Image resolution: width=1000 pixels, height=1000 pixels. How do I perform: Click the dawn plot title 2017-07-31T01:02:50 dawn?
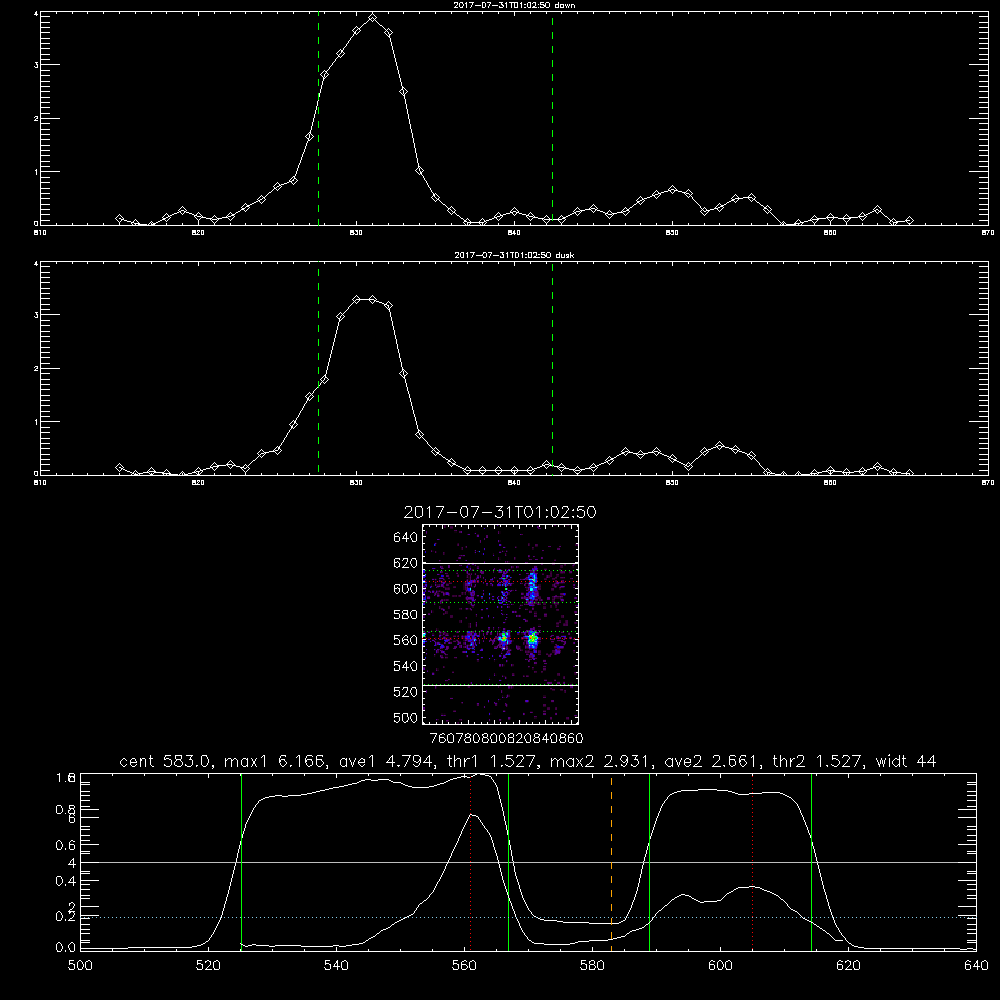tap(514, 5)
